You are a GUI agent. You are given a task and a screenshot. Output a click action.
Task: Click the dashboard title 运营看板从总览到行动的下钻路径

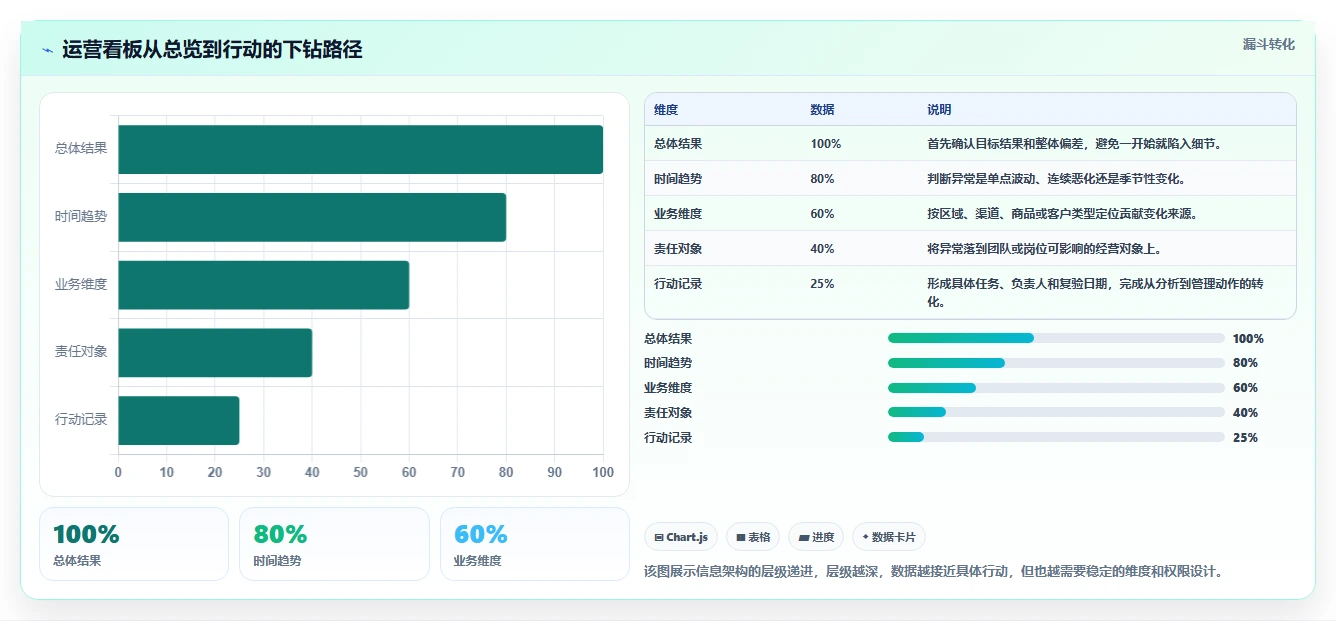click(212, 50)
